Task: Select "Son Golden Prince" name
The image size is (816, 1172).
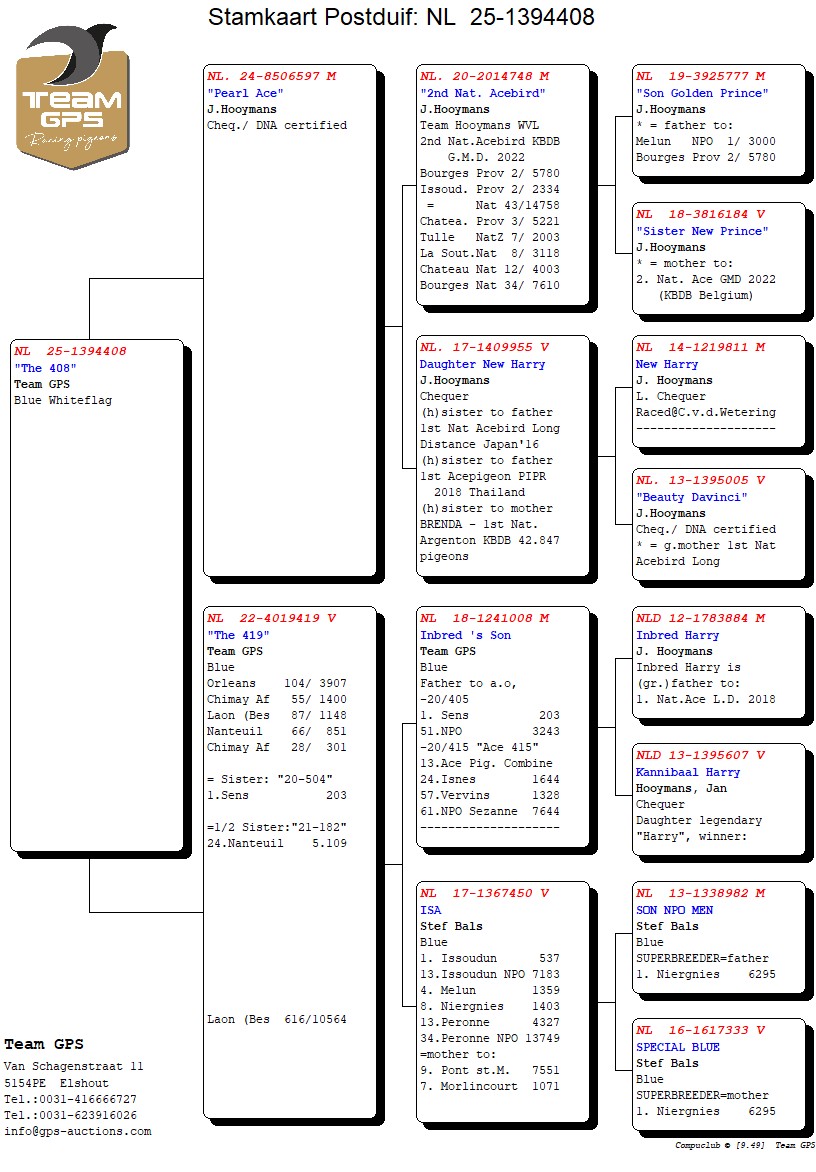Action: (702, 93)
